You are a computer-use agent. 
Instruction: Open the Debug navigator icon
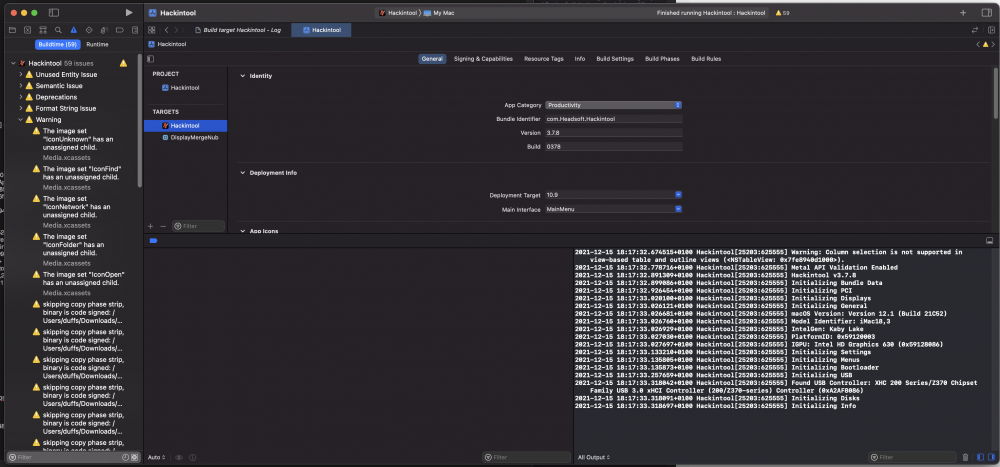(x=105, y=30)
